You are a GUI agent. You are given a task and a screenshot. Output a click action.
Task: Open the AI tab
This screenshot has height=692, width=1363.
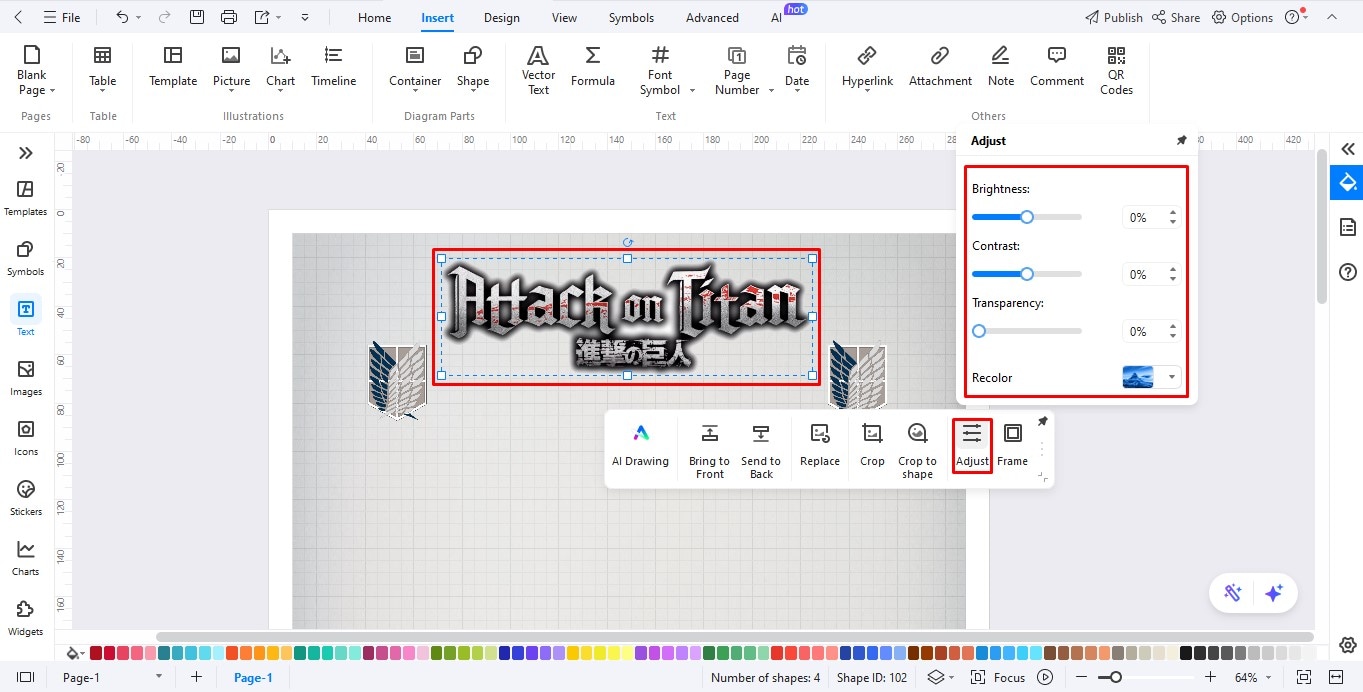coord(777,18)
